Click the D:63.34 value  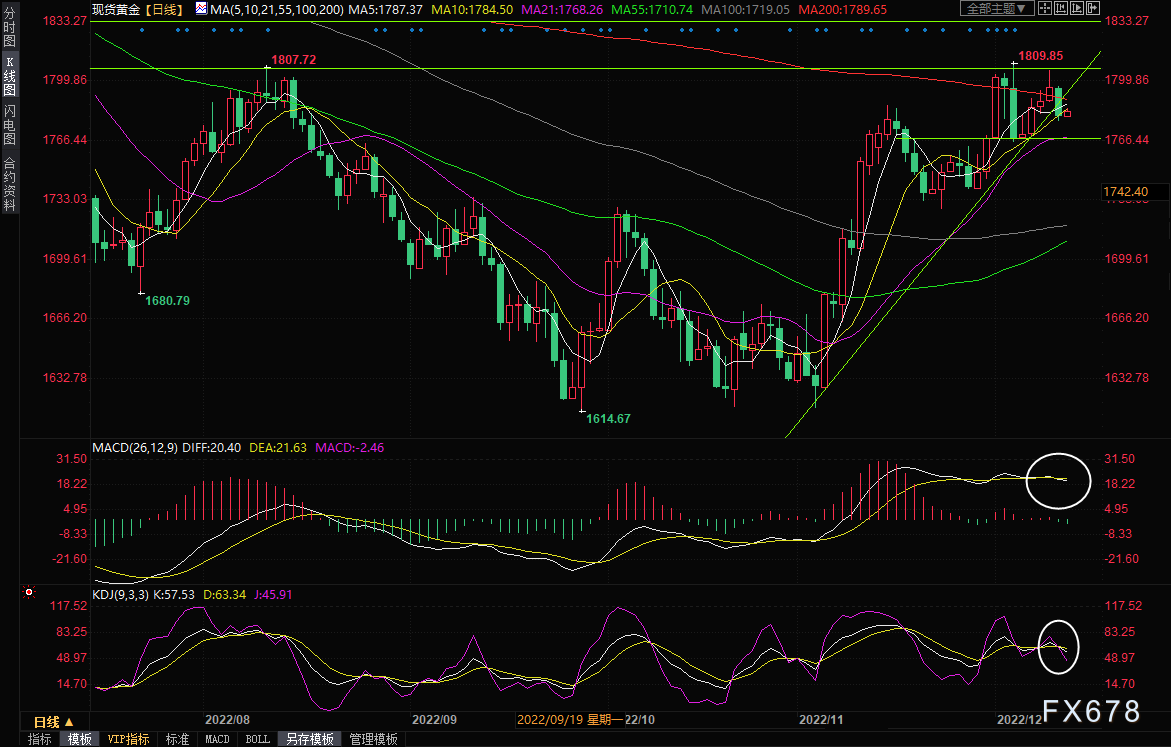click(x=225, y=595)
